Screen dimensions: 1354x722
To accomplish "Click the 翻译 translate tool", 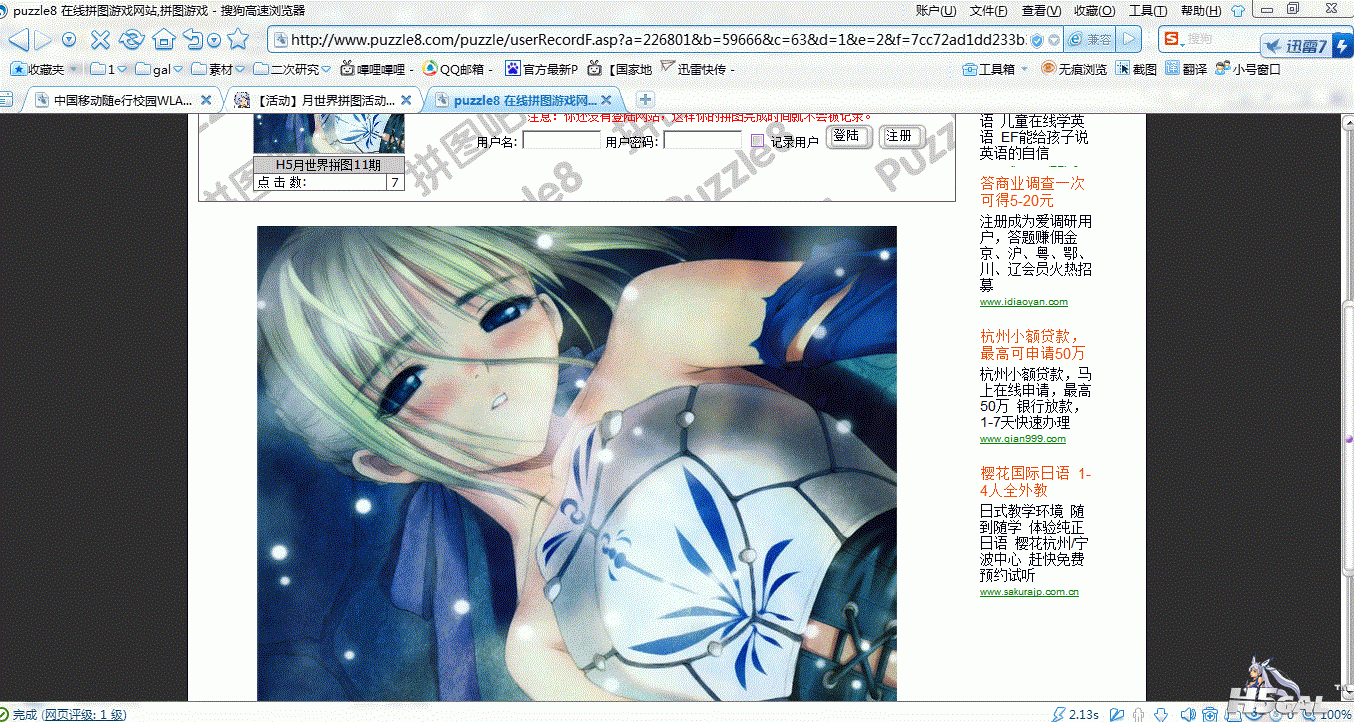I will tap(1185, 69).
